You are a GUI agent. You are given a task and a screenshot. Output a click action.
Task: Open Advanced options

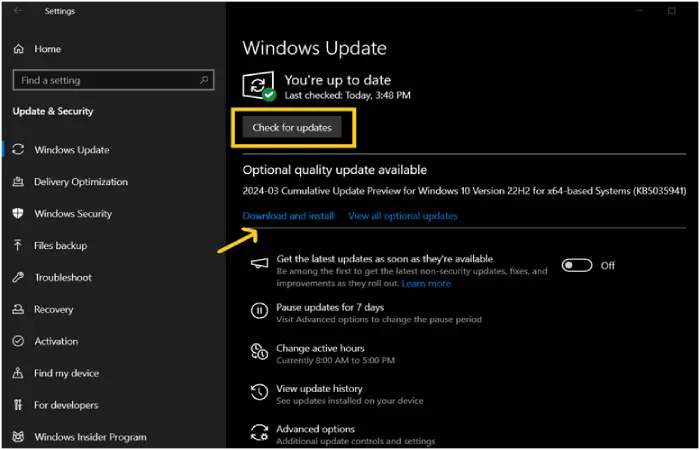[316, 429]
